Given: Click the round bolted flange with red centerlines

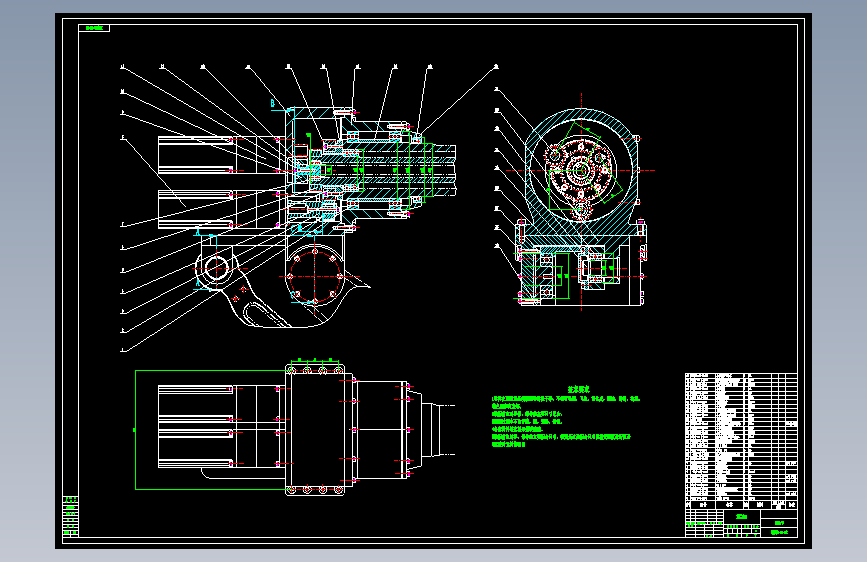Looking at the screenshot, I should pos(315,275).
